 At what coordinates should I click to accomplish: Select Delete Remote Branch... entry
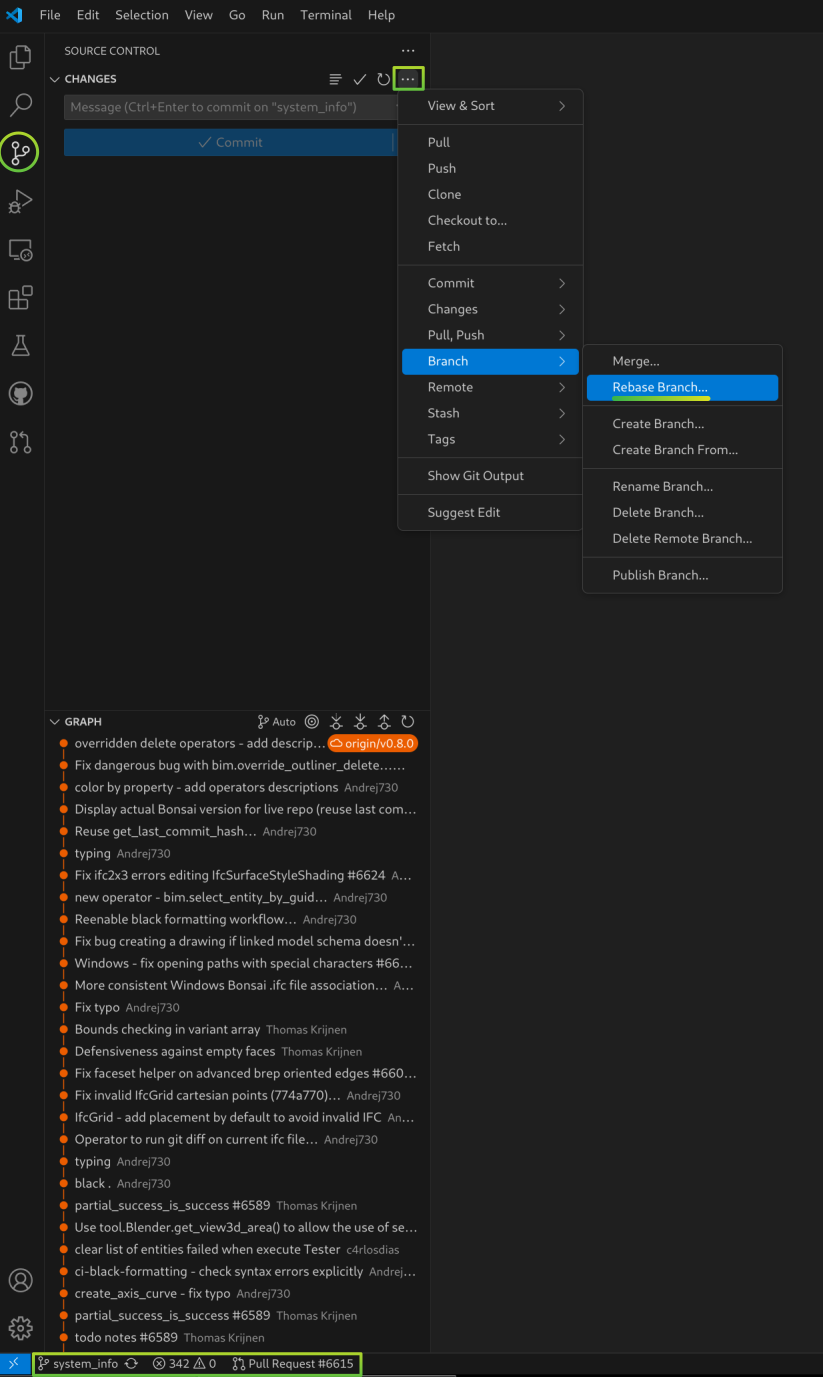[x=682, y=538]
